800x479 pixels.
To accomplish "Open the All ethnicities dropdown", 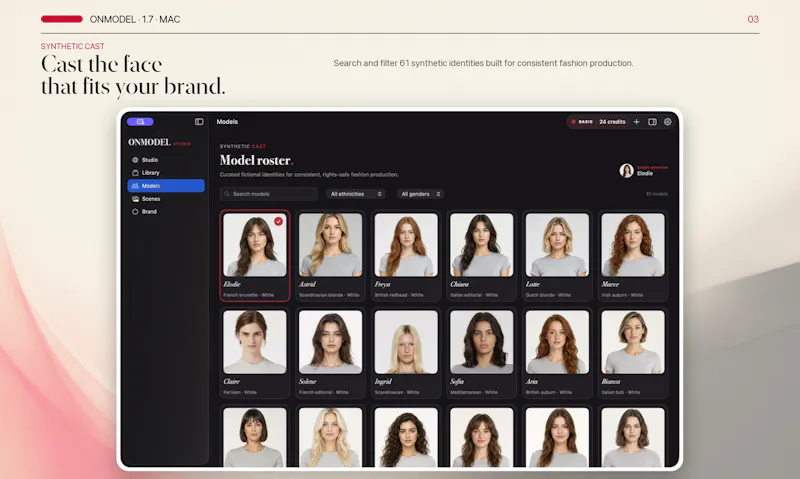I will [x=356, y=194].
